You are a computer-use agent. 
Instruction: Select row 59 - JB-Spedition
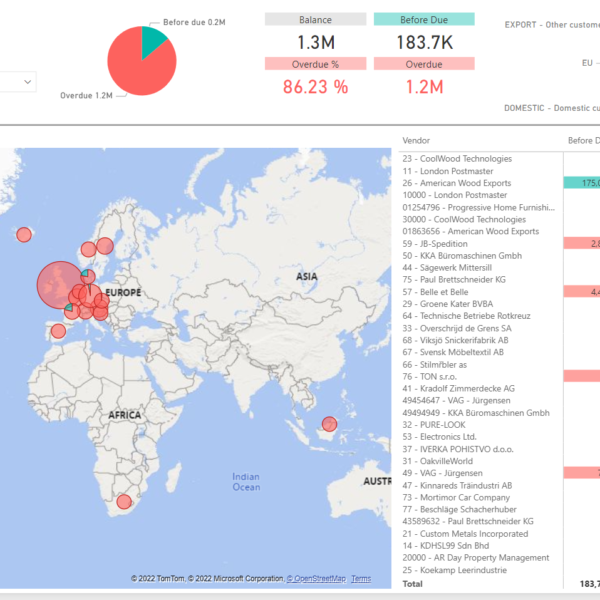(x=435, y=244)
